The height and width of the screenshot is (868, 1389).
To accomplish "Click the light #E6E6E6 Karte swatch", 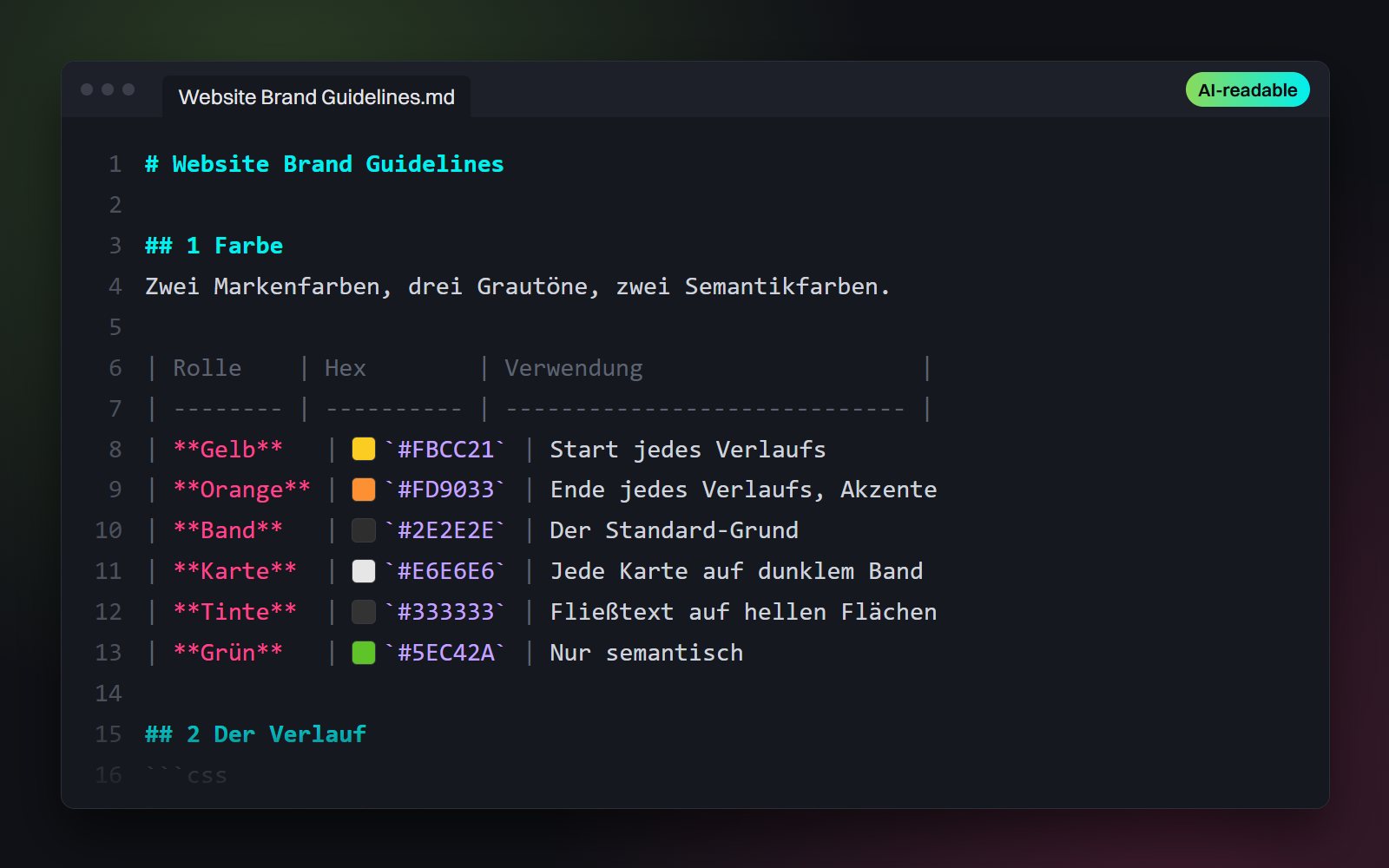I will point(364,571).
